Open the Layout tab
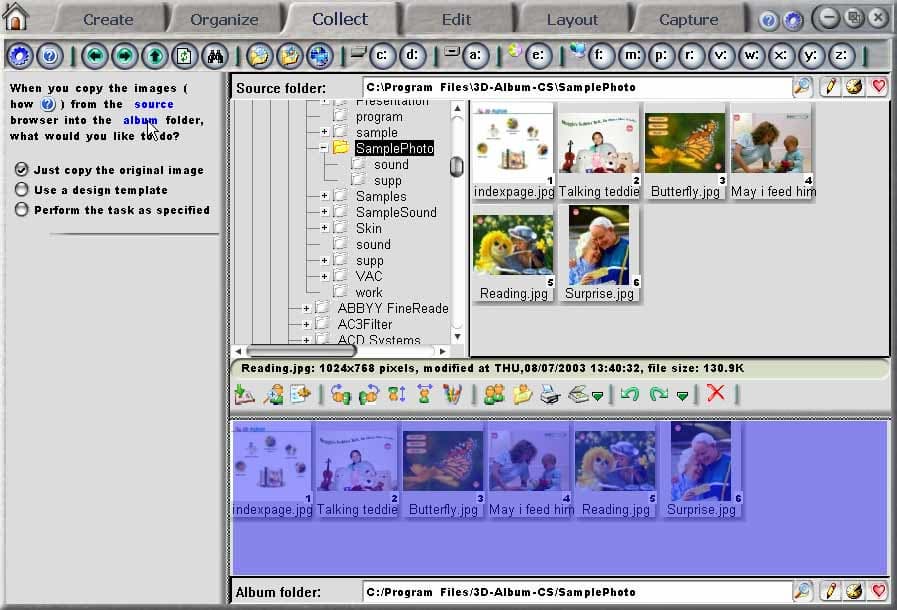897x610 pixels. [572, 19]
